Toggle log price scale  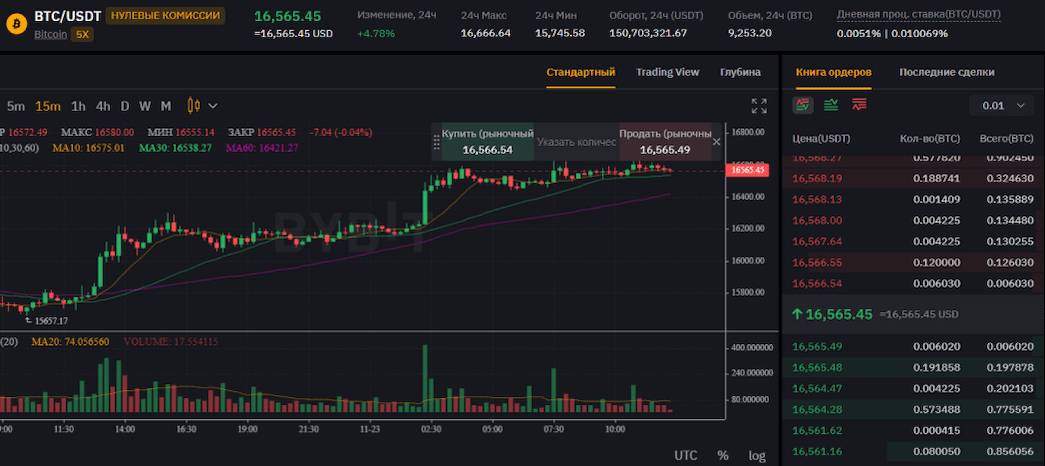pos(757,455)
